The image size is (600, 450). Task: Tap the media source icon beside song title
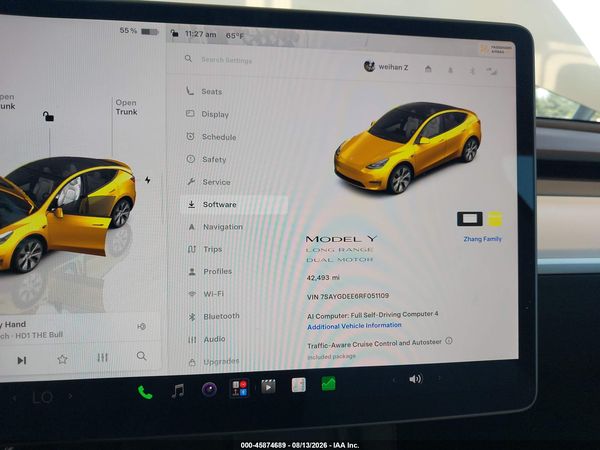[x=141, y=326]
